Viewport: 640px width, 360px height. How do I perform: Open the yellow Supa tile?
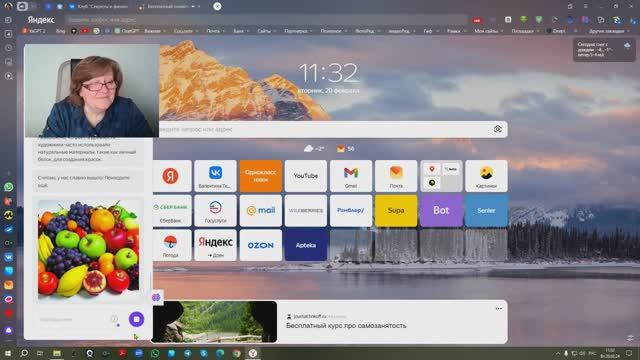click(x=396, y=211)
